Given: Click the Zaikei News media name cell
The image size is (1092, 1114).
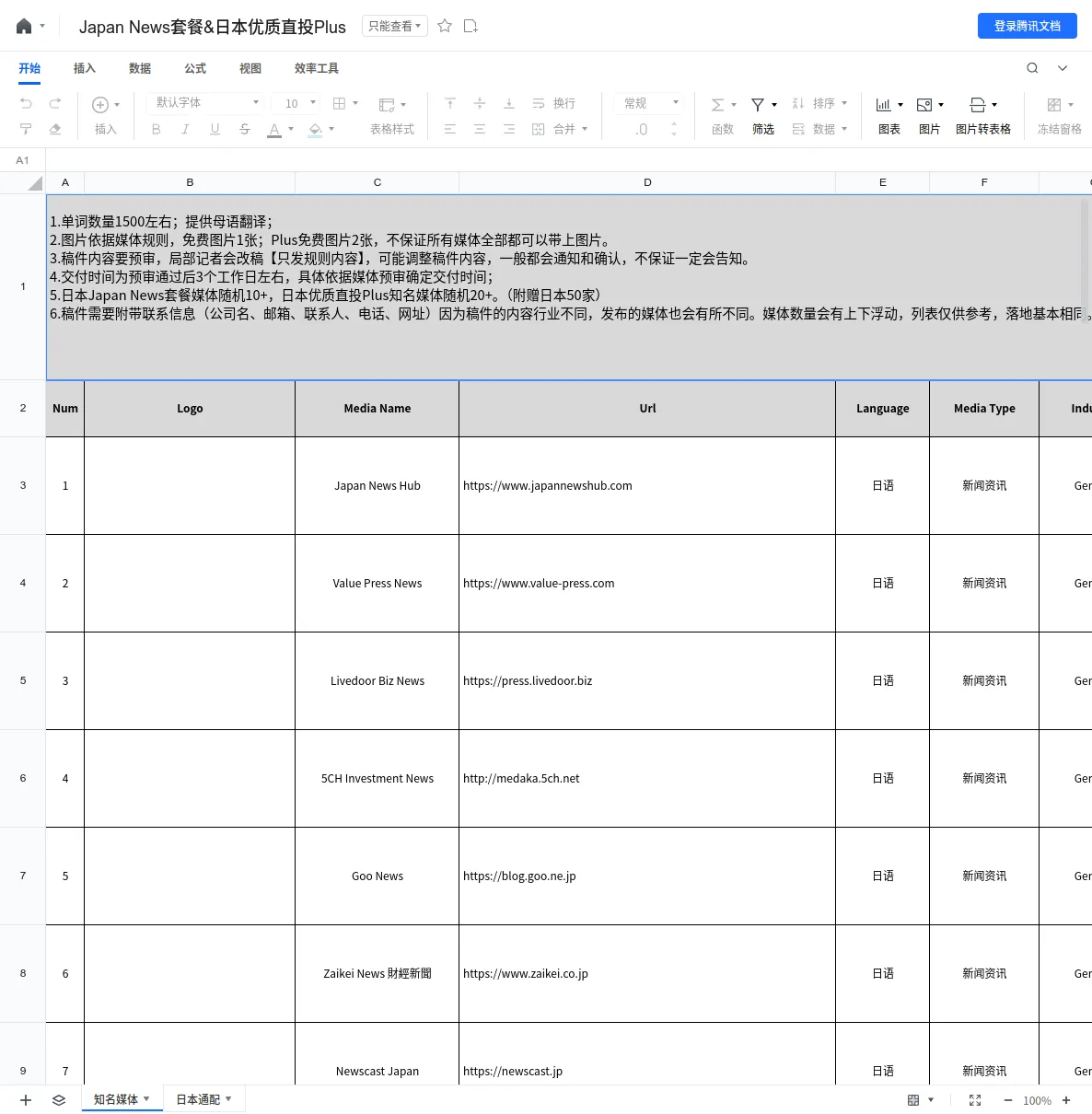Looking at the screenshot, I should click(378, 974).
